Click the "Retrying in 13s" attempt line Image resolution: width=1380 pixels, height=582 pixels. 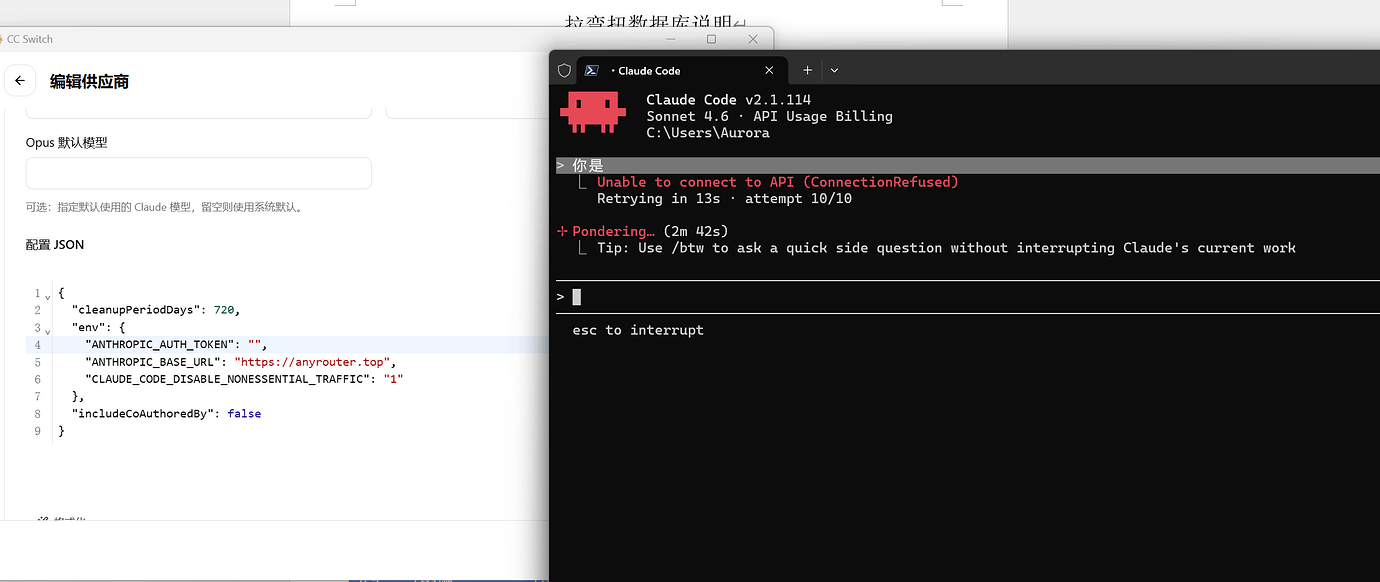[724, 199]
